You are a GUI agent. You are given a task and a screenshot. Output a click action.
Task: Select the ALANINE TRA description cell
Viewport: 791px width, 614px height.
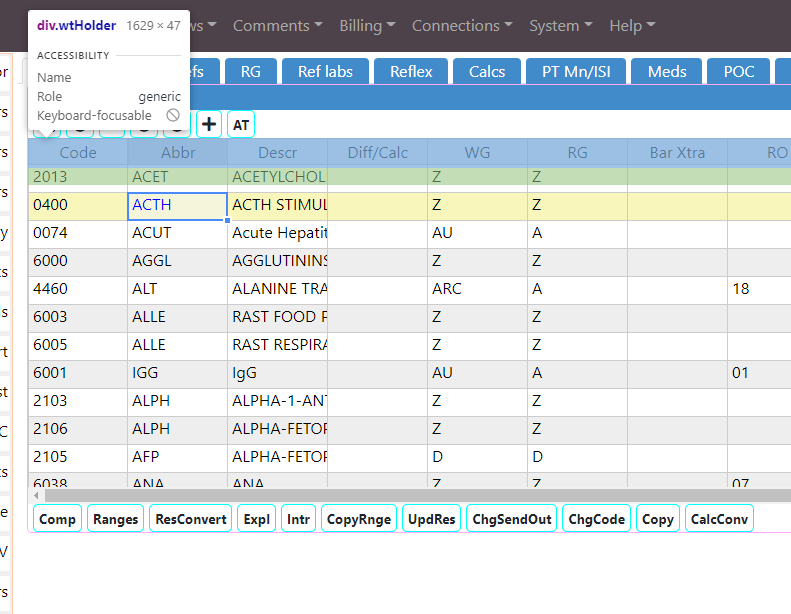point(277,290)
